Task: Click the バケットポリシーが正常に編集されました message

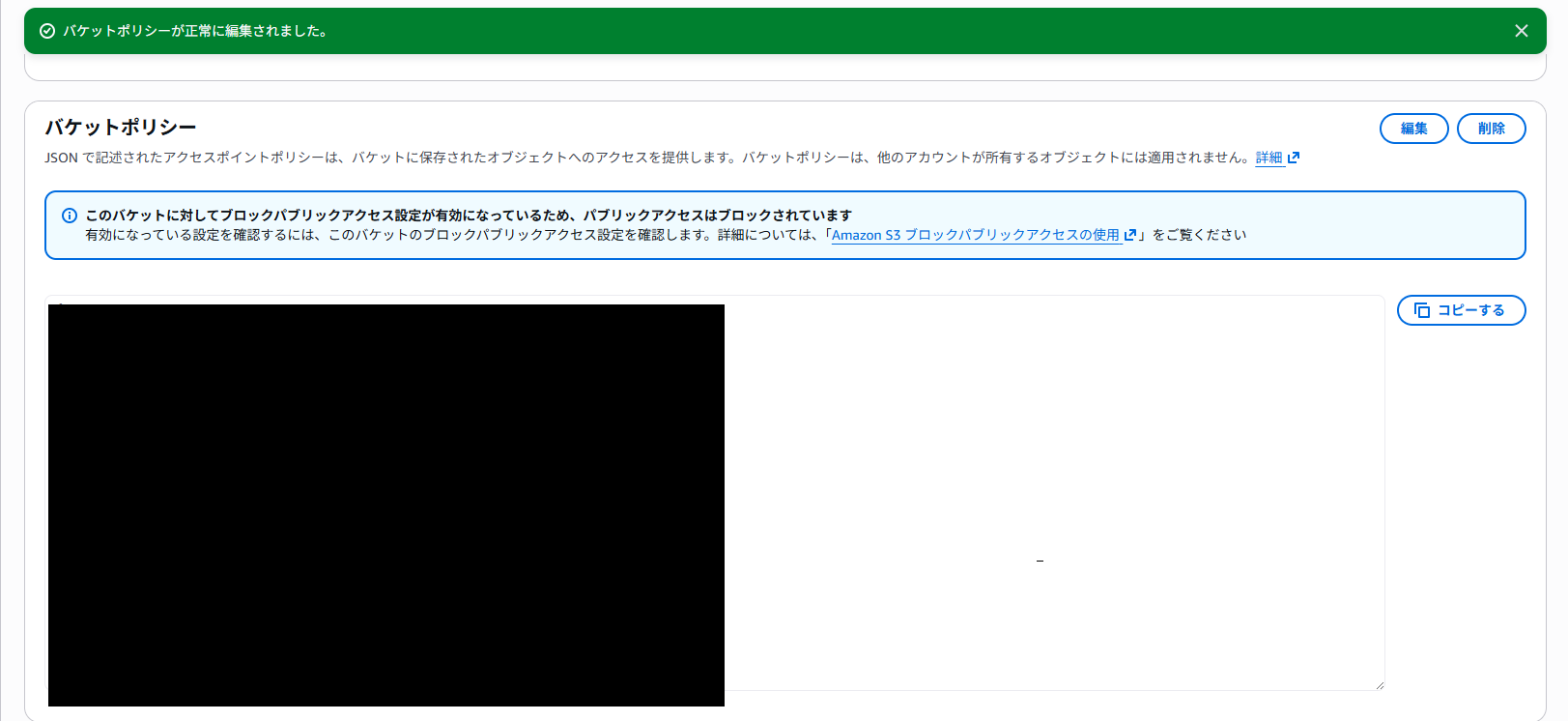Action: click(195, 31)
